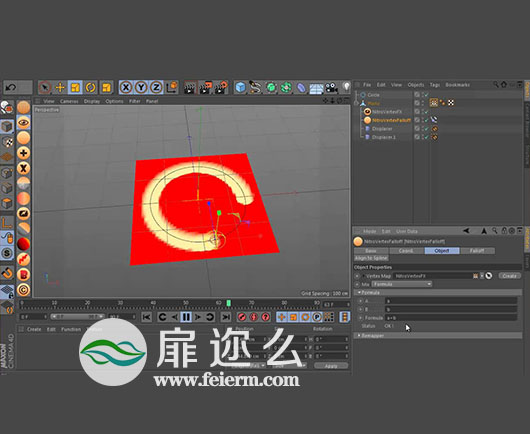Add a floor environment object
Viewport: 530px width, 434px height.
pos(316,88)
